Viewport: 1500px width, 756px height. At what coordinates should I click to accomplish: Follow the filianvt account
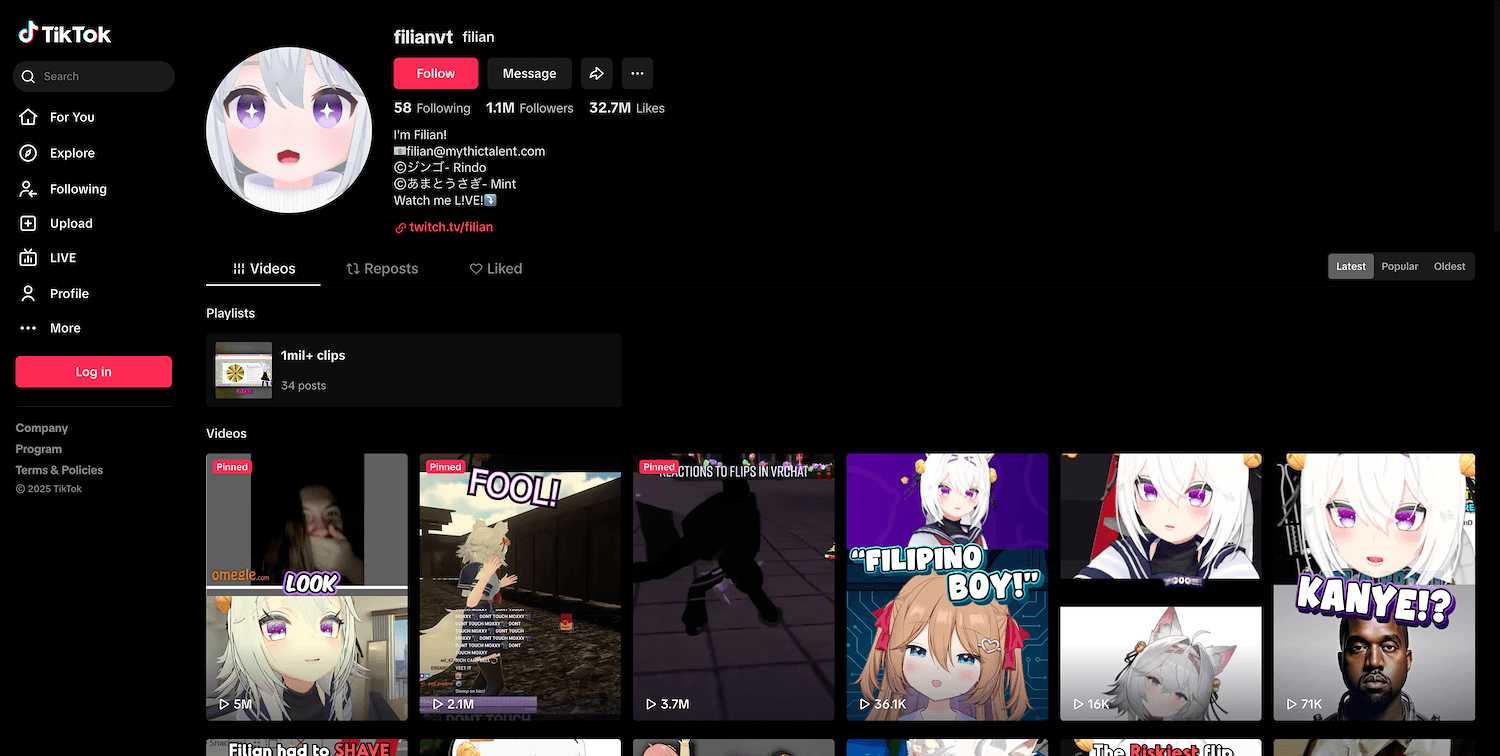(x=435, y=73)
